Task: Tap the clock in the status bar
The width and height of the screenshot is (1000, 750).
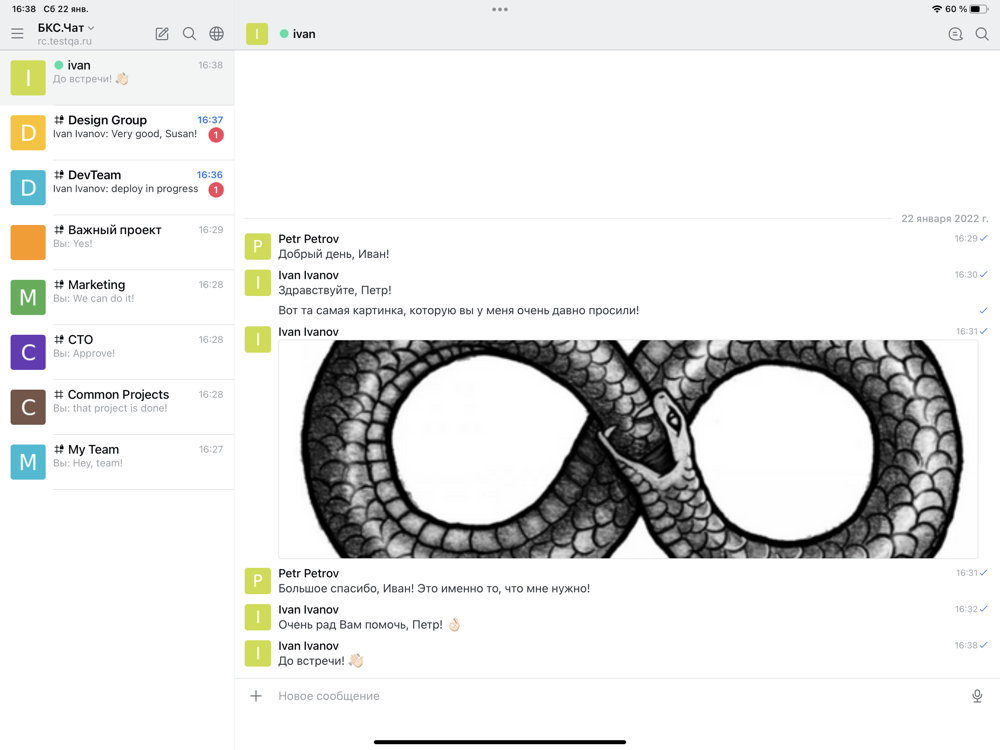Action: pos(24,9)
